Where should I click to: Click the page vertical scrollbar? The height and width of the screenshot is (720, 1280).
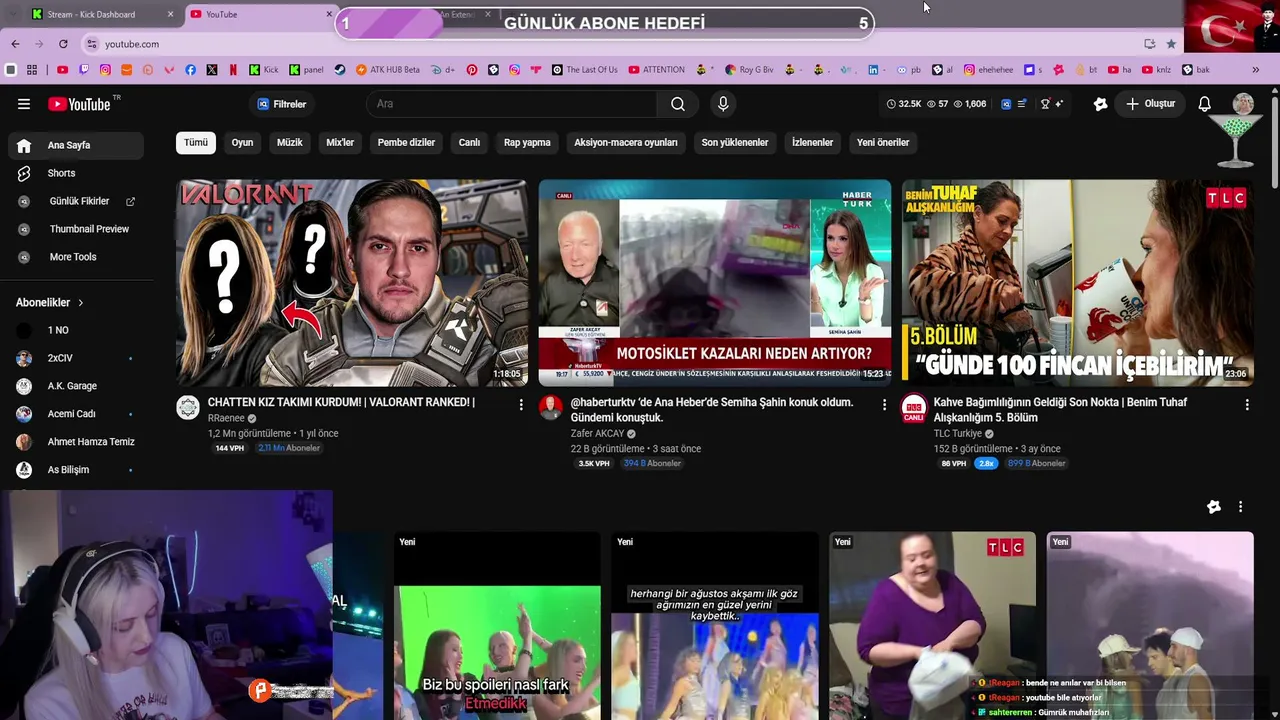point(1274,140)
